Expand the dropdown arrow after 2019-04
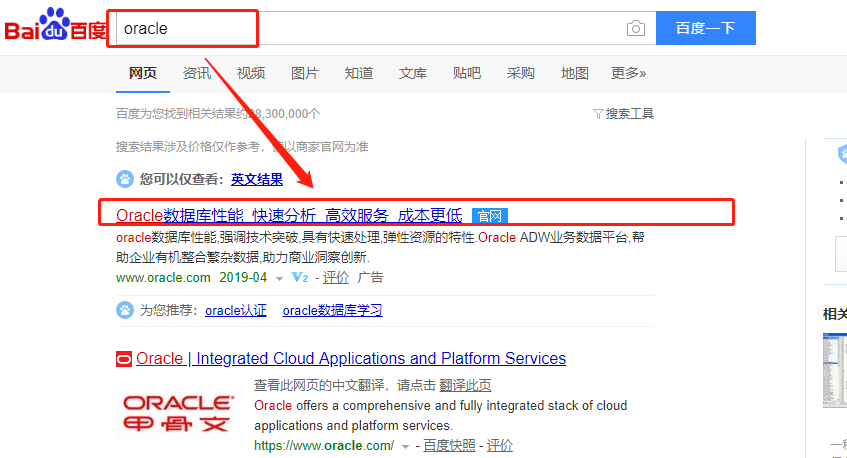 click(x=279, y=279)
